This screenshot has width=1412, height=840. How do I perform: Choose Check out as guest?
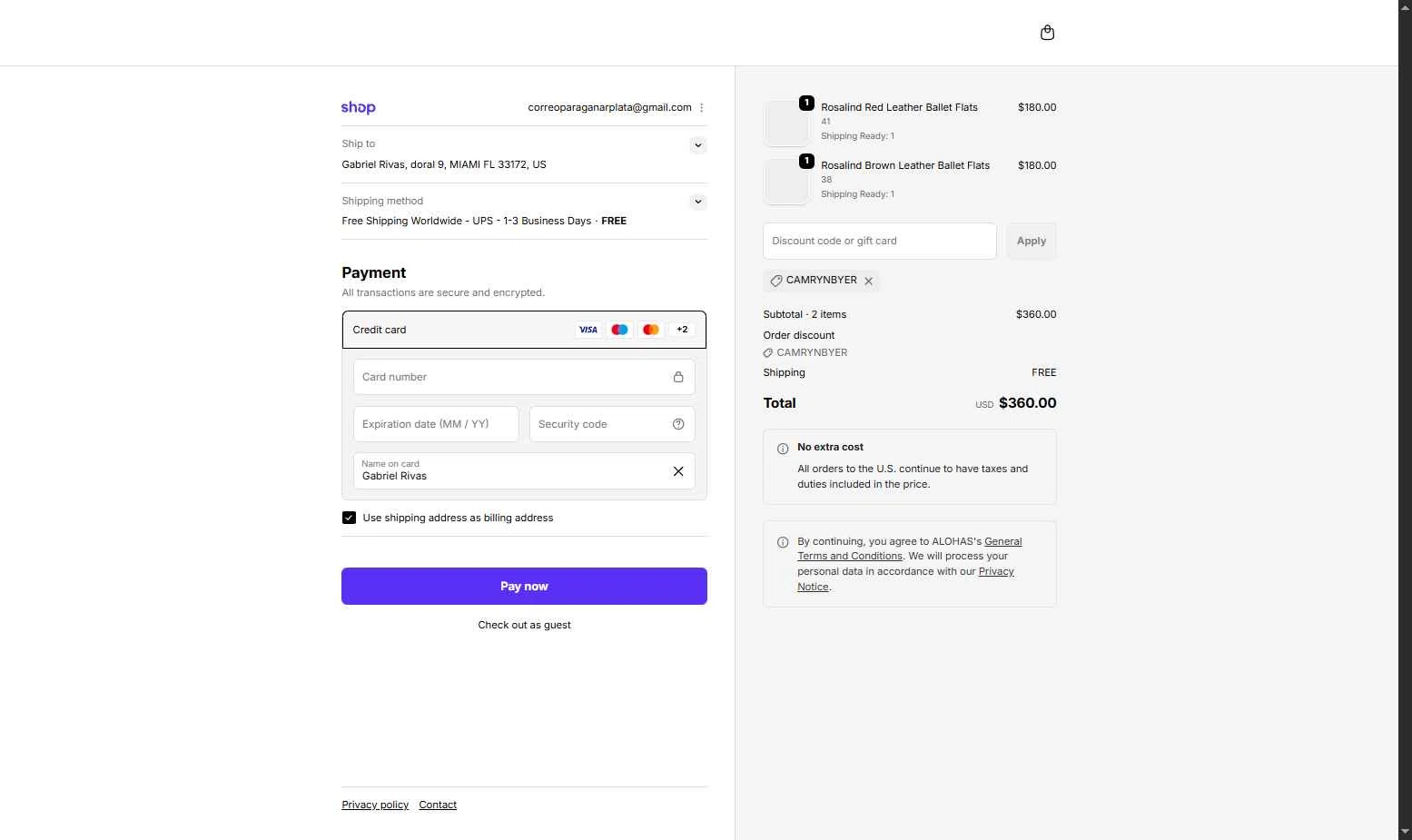(x=524, y=625)
